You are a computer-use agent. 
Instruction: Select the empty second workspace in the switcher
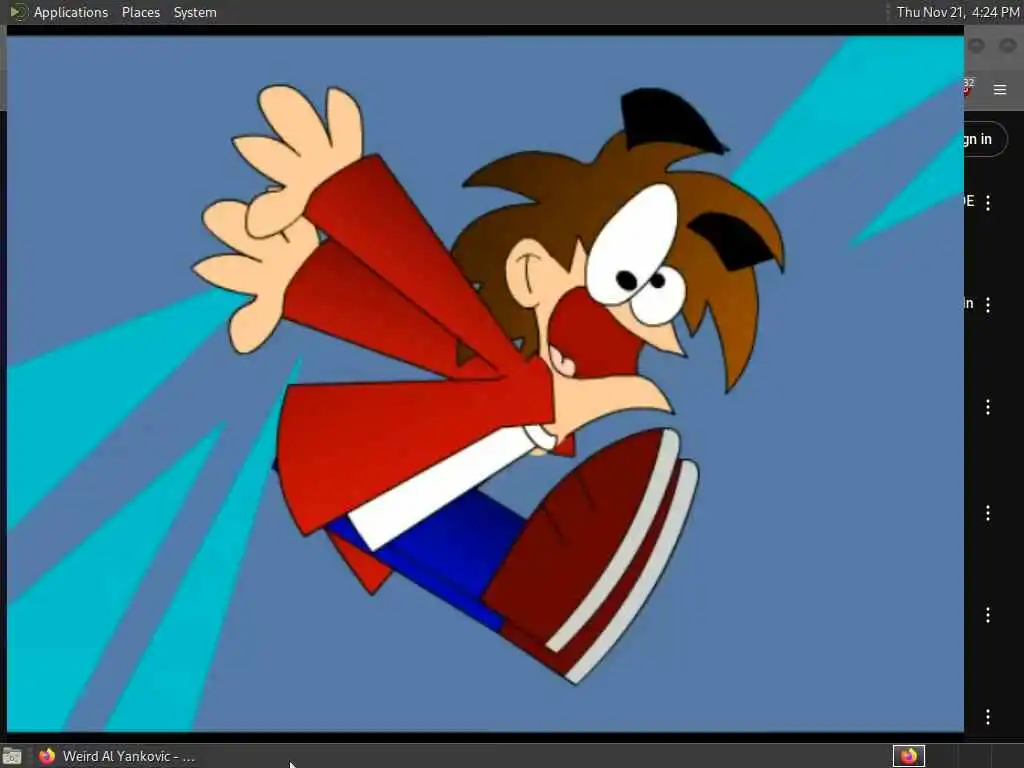pos(942,756)
